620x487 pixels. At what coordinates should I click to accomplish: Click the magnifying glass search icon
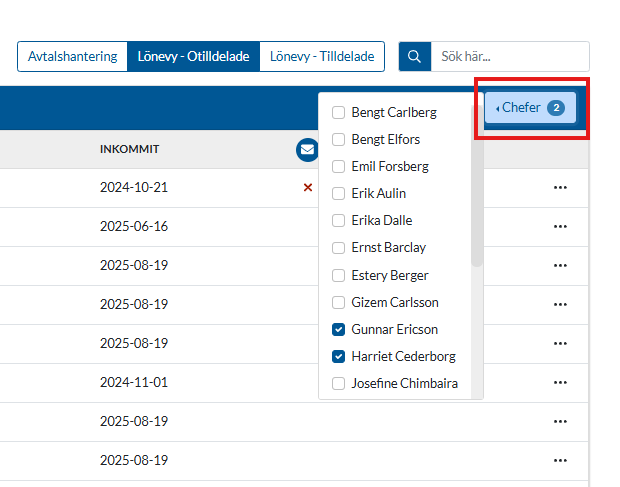pyautogui.click(x=414, y=57)
